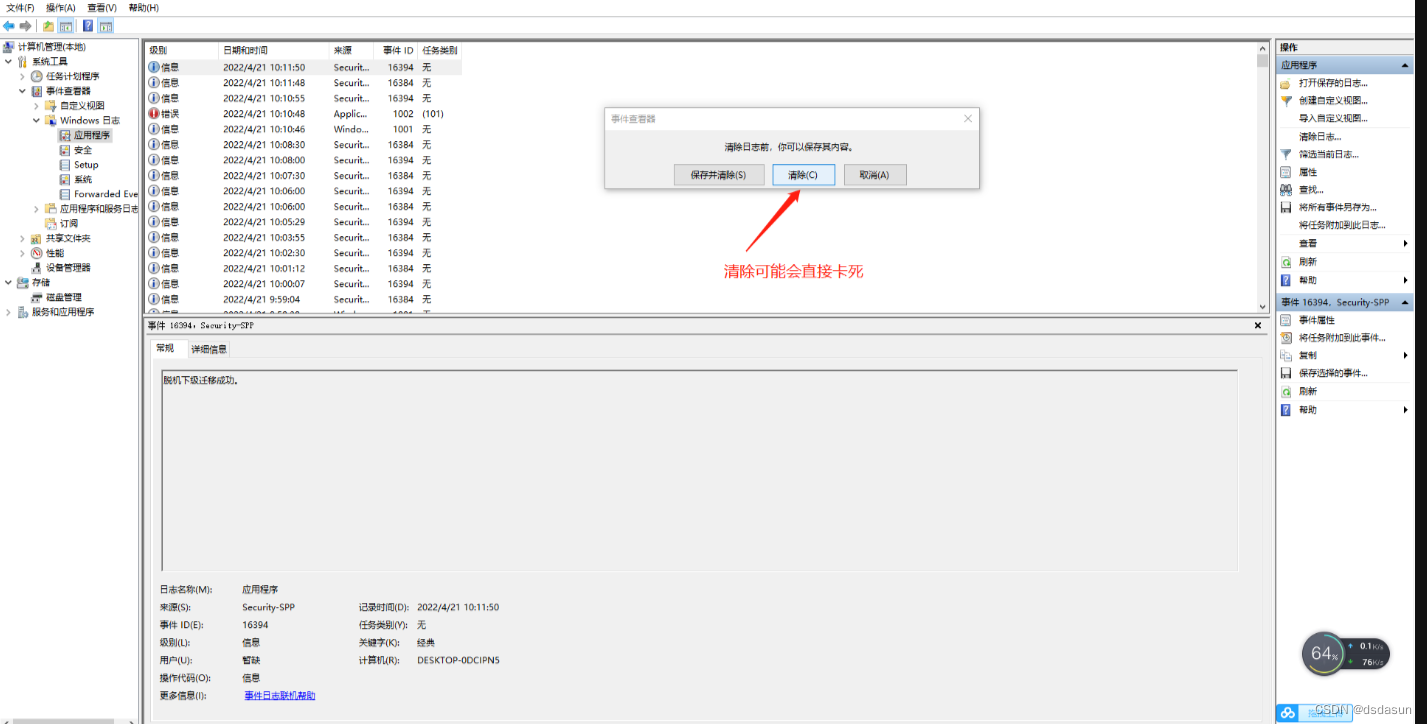Click the 取消(A) dialog button
This screenshot has width=1427, height=724.
pos(875,175)
